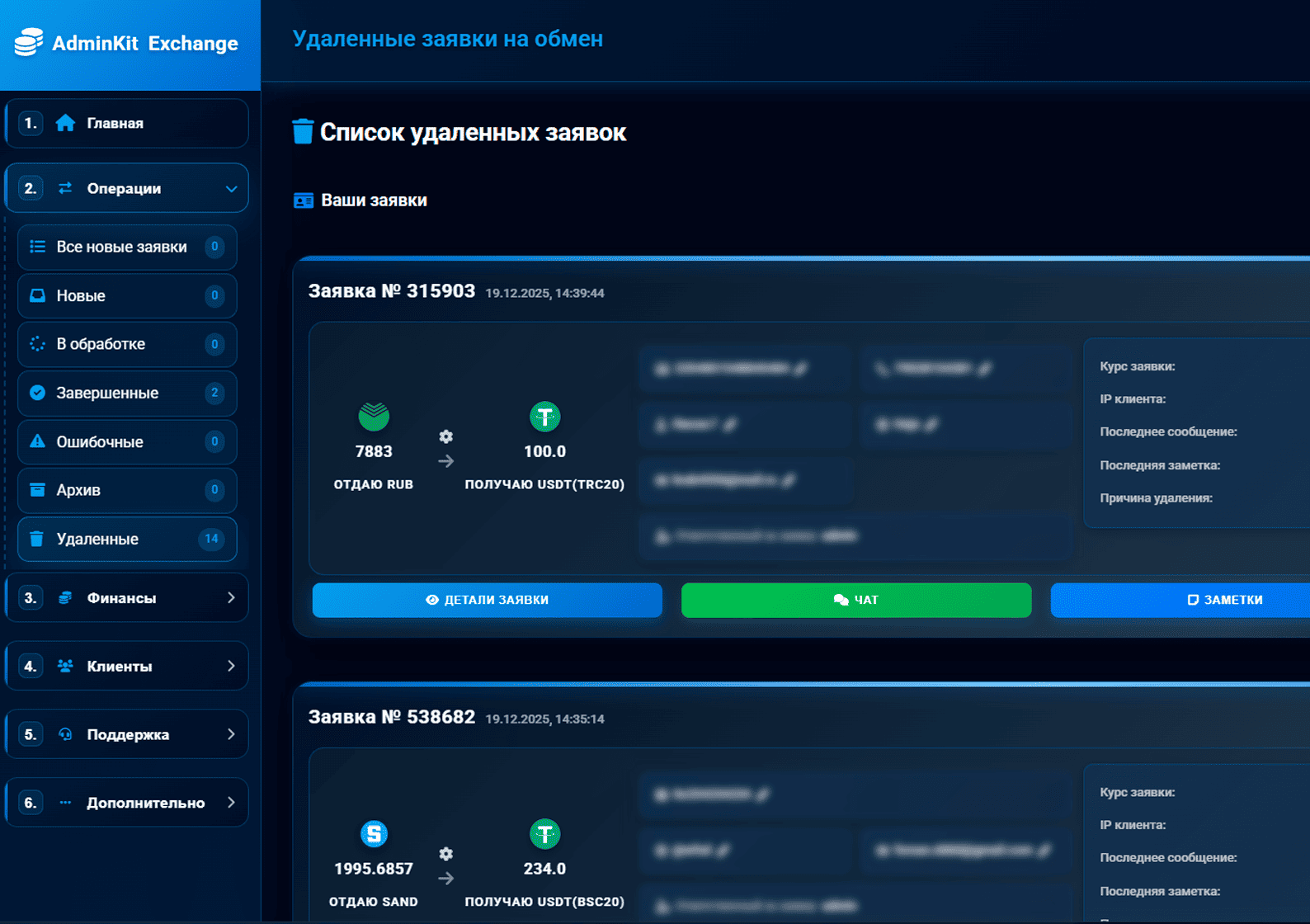Click the Заявка № 315903 heading

(x=391, y=291)
